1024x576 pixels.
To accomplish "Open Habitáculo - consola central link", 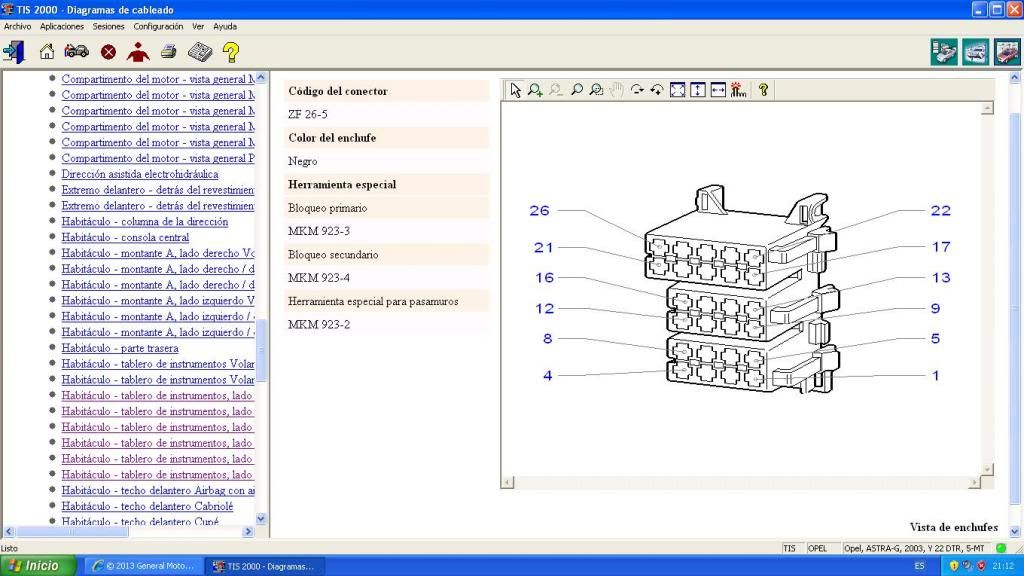I will click(x=125, y=238).
